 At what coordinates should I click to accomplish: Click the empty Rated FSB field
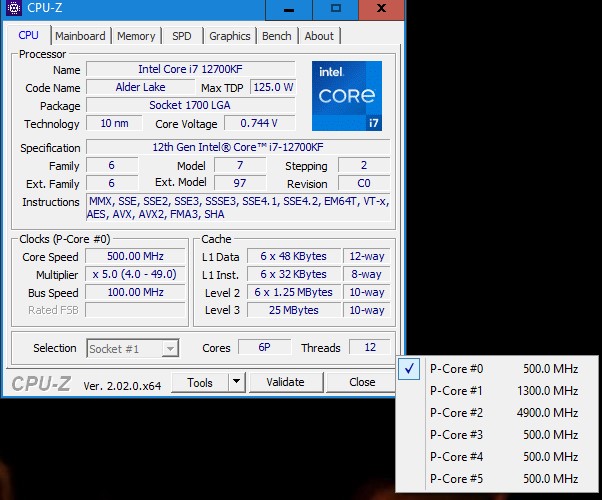[x=135, y=310]
